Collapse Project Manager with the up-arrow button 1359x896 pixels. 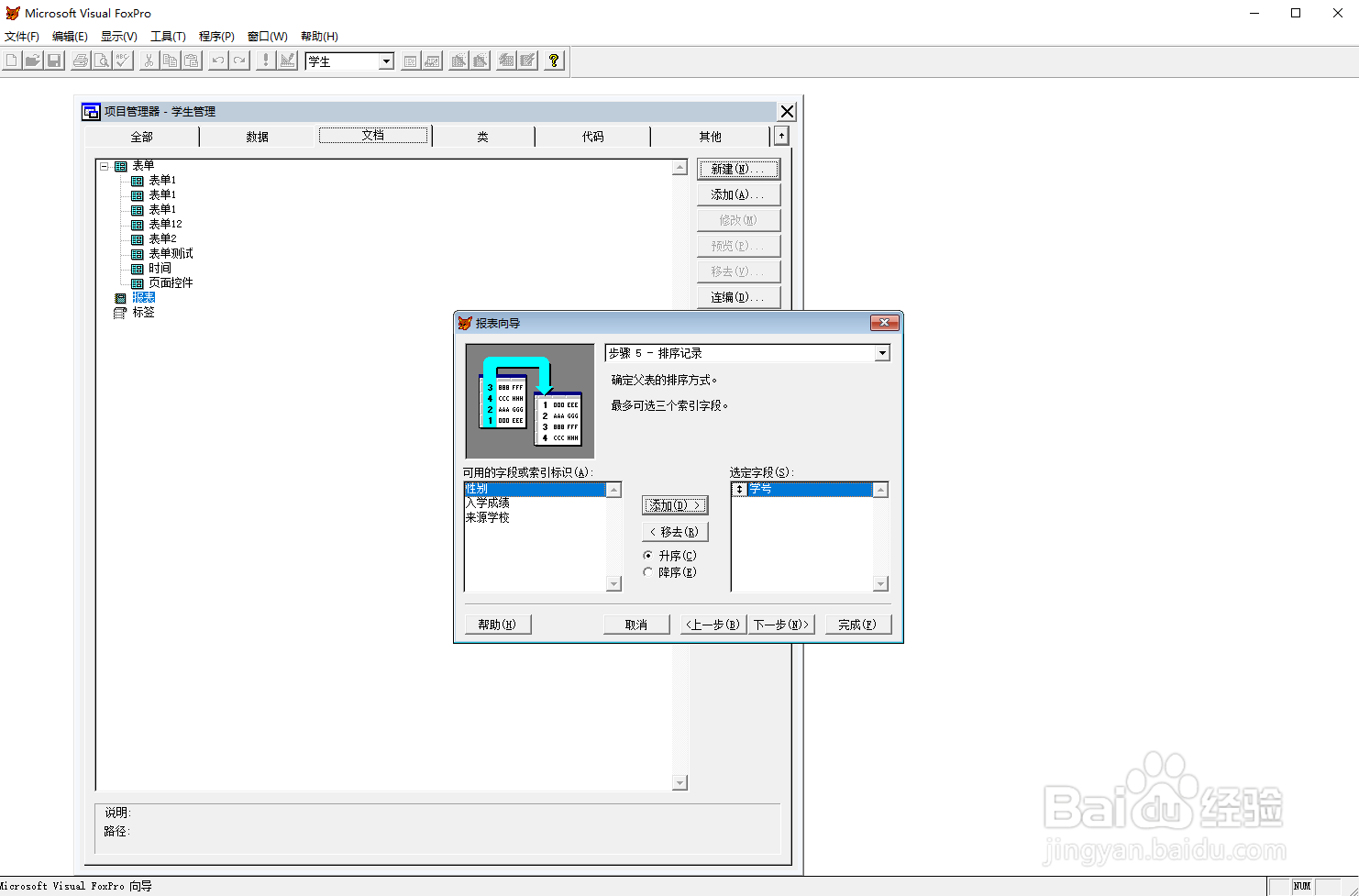point(781,136)
